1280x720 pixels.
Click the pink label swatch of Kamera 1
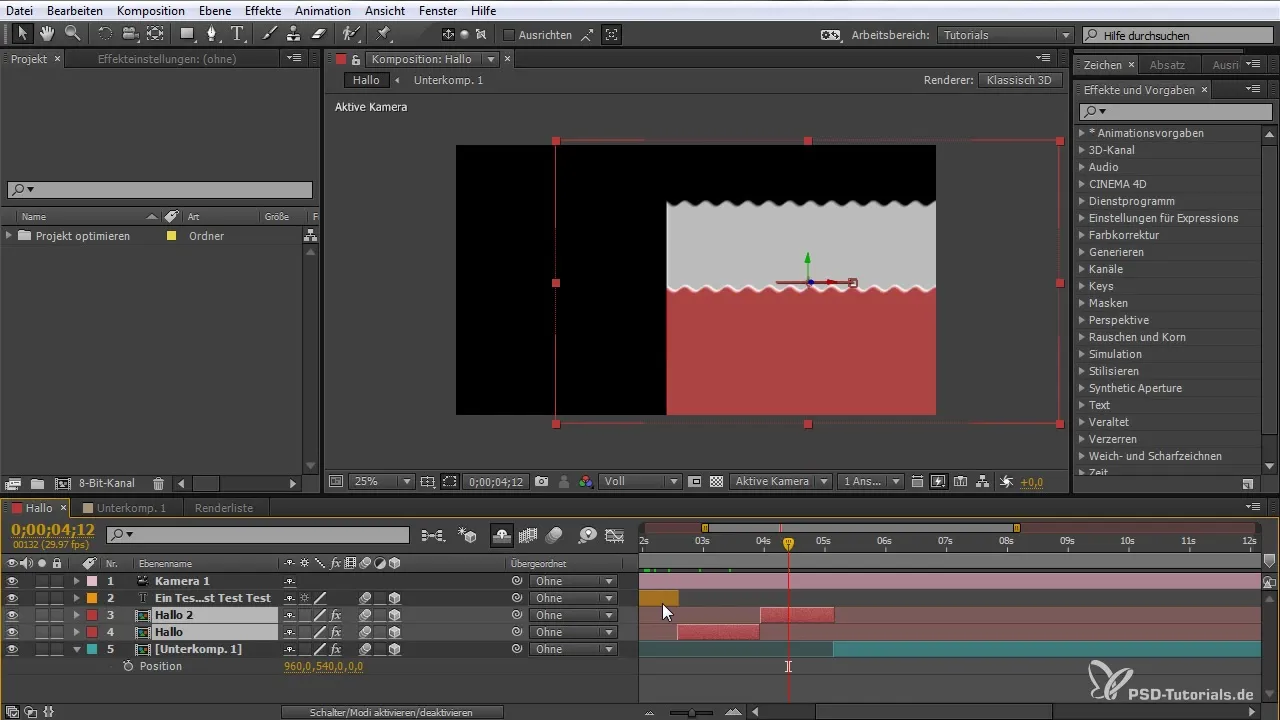coord(91,581)
